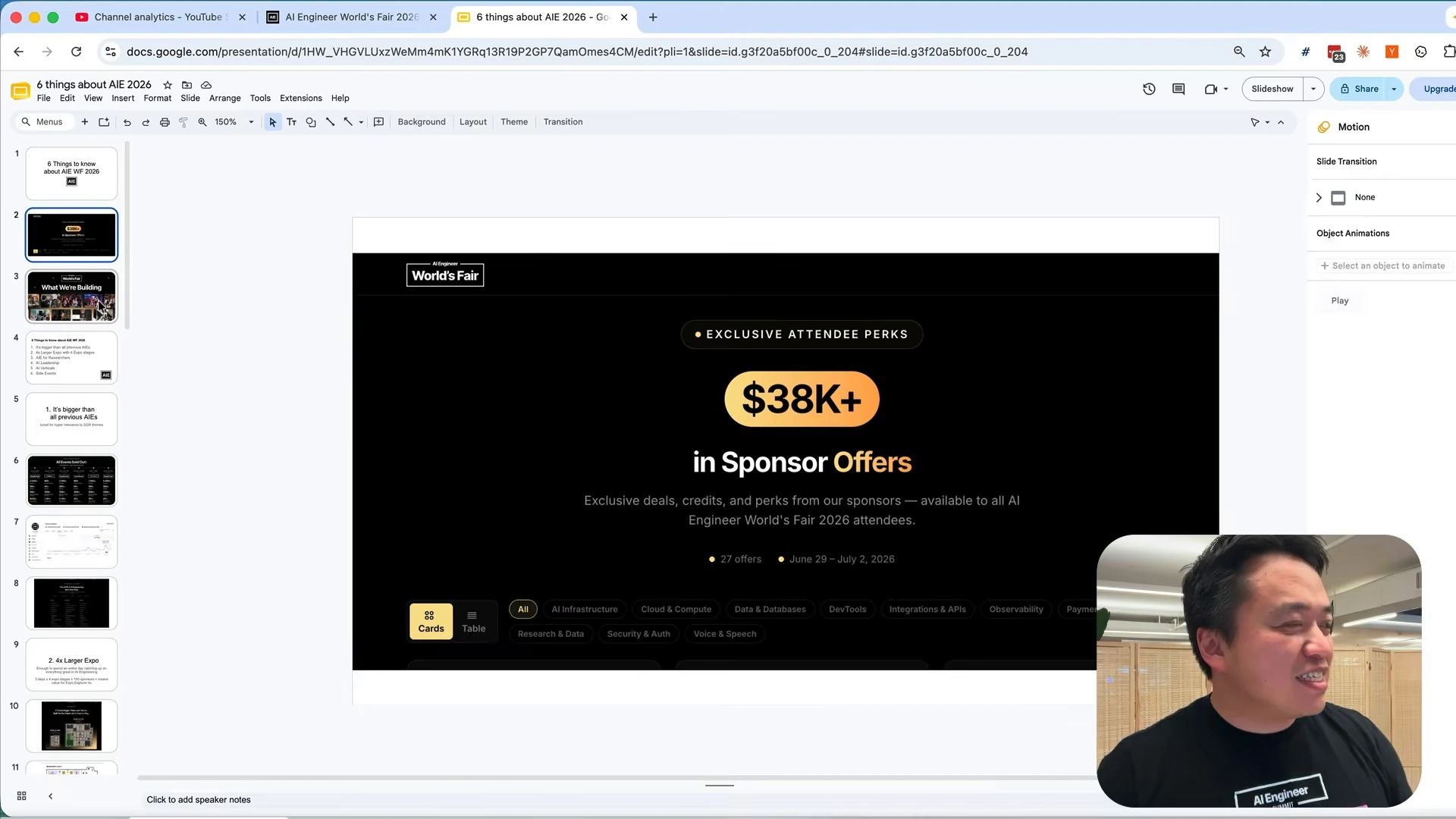
Task: Open the Insert menu
Action: pos(123,99)
